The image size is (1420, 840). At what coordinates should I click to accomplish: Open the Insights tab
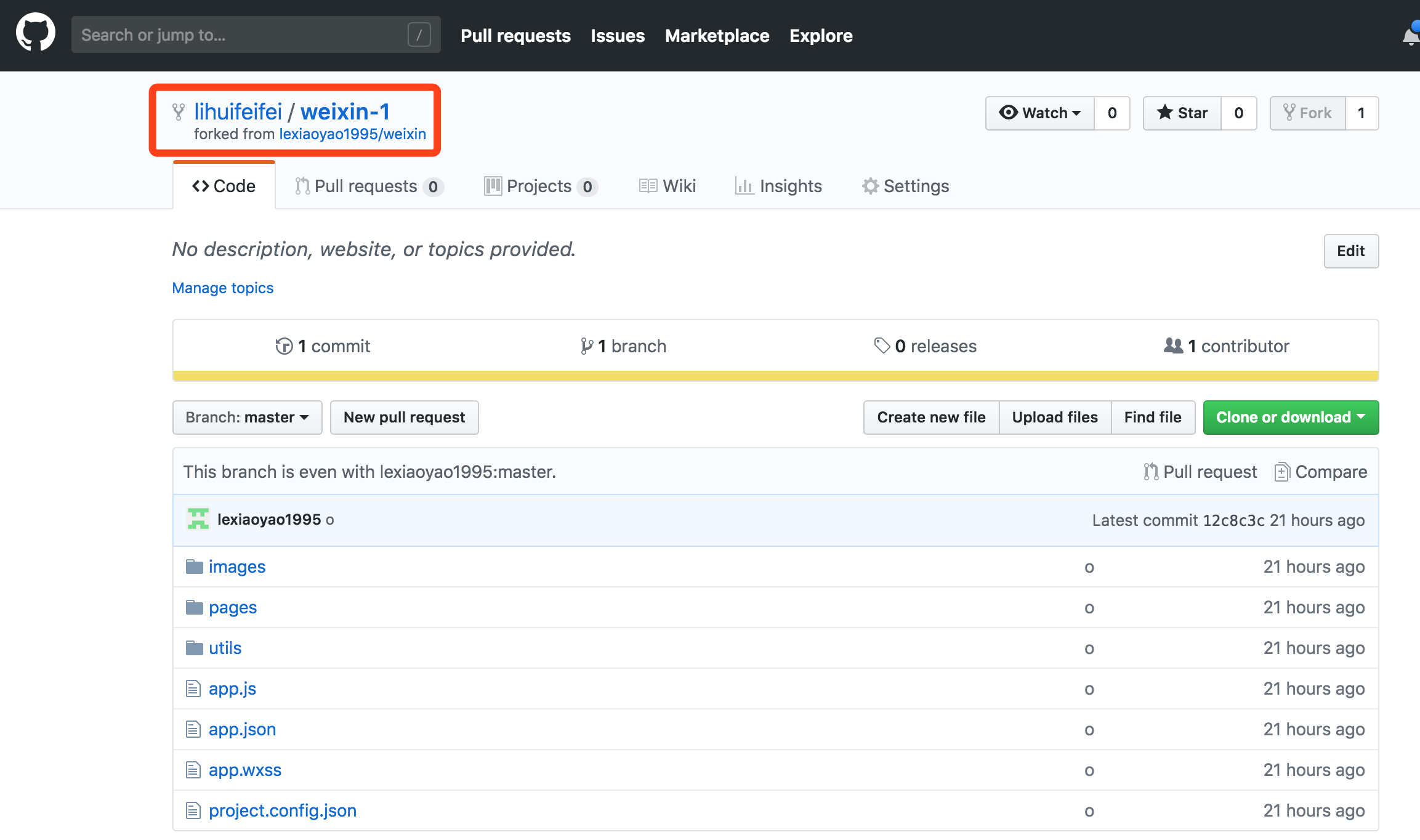778,186
